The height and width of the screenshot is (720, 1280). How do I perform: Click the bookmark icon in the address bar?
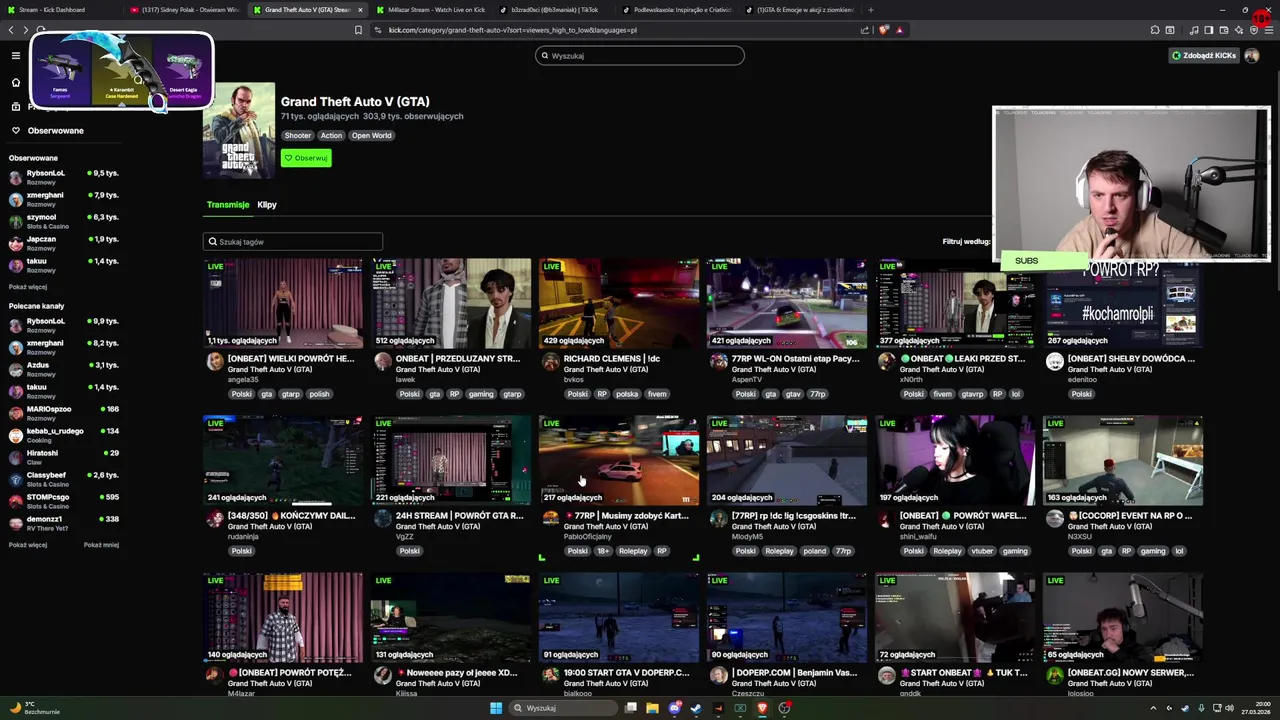(x=358, y=30)
